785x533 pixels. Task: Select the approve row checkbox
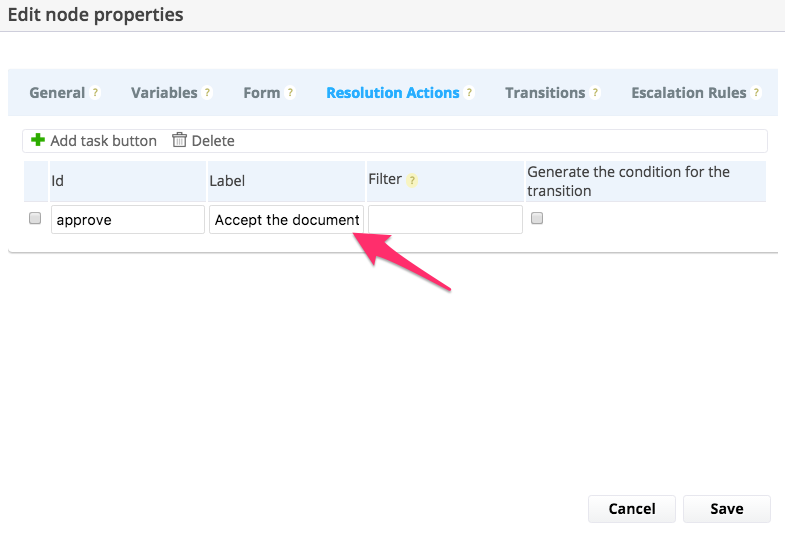coord(35,218)
